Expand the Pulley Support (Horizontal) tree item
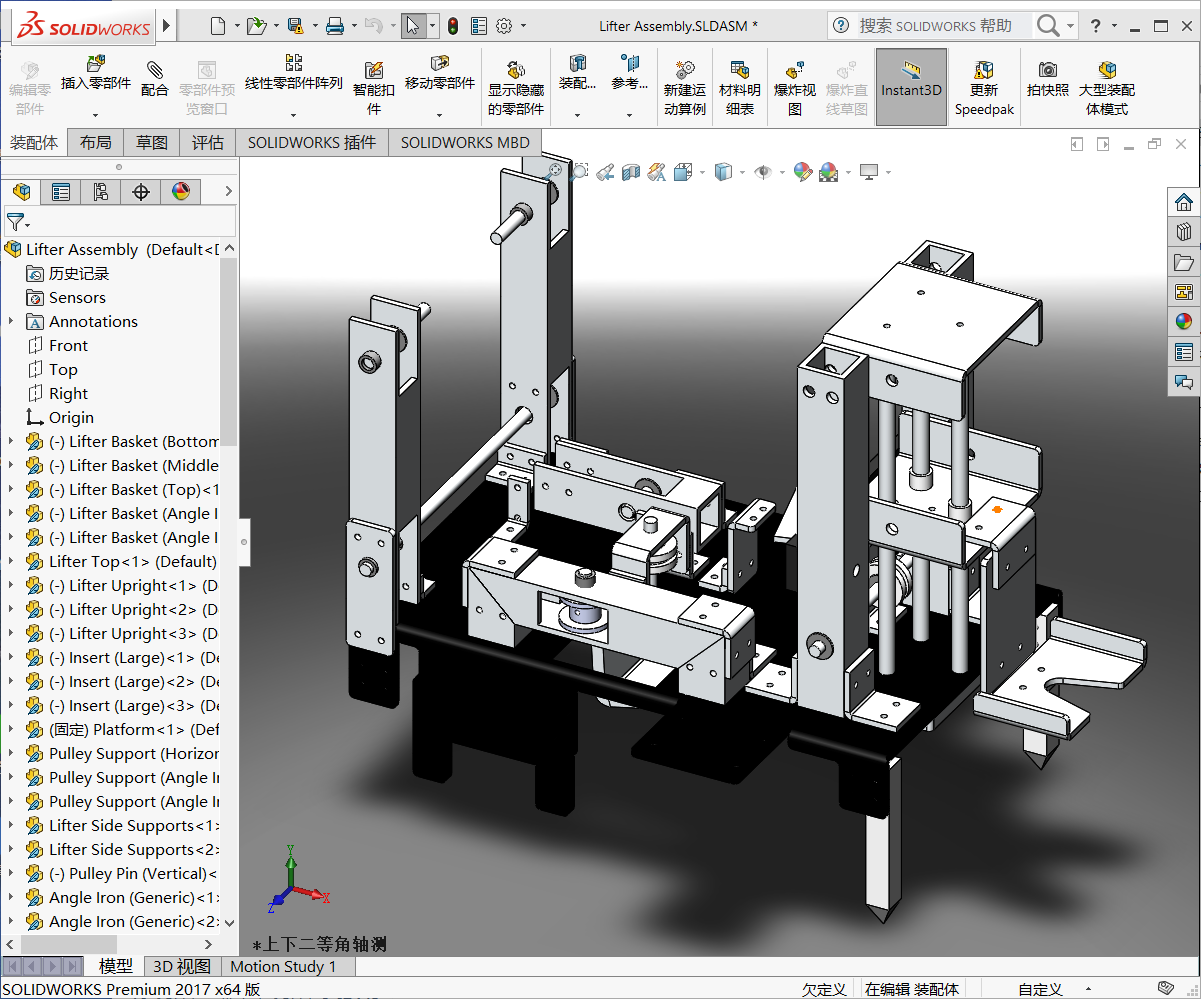This screenshot has height=999, width=1201. coord(11,753)
